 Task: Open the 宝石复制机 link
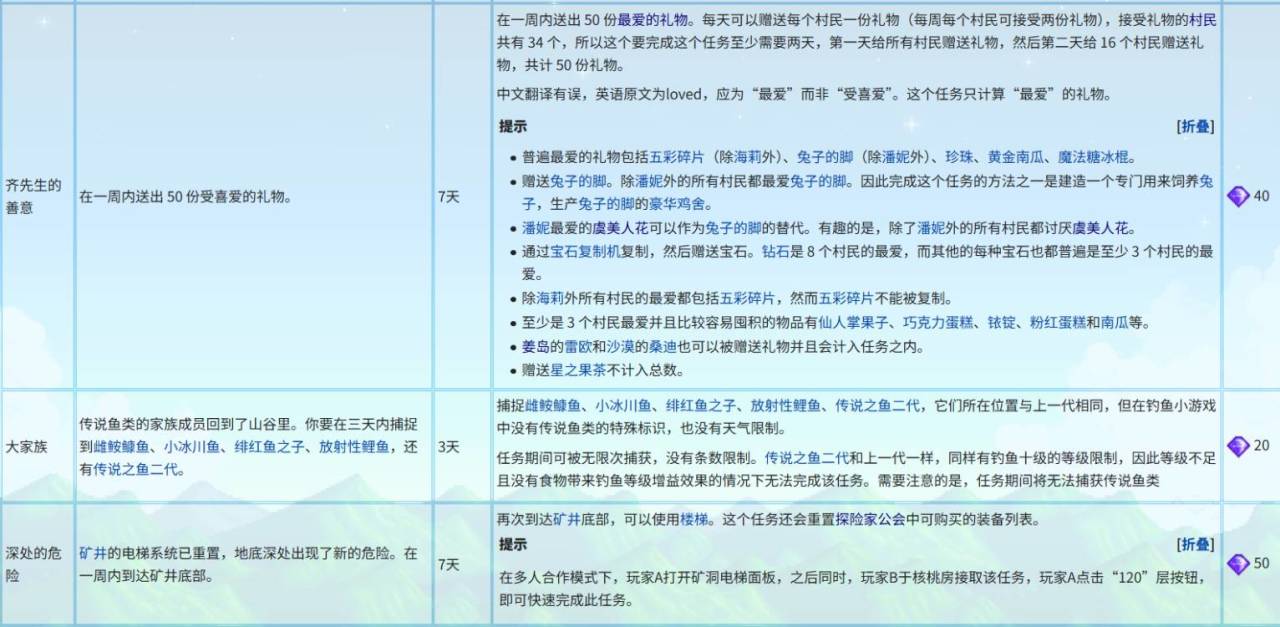pyautogui.click(x=585, y=251)
